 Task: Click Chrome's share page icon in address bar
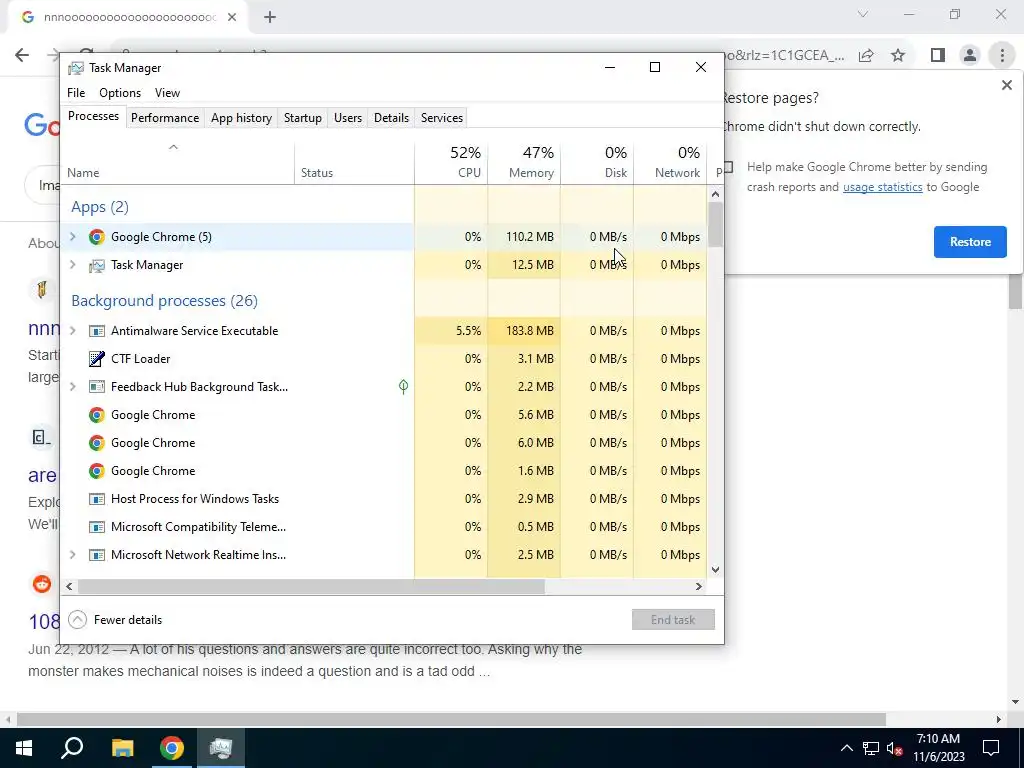(x=866, y=56)
